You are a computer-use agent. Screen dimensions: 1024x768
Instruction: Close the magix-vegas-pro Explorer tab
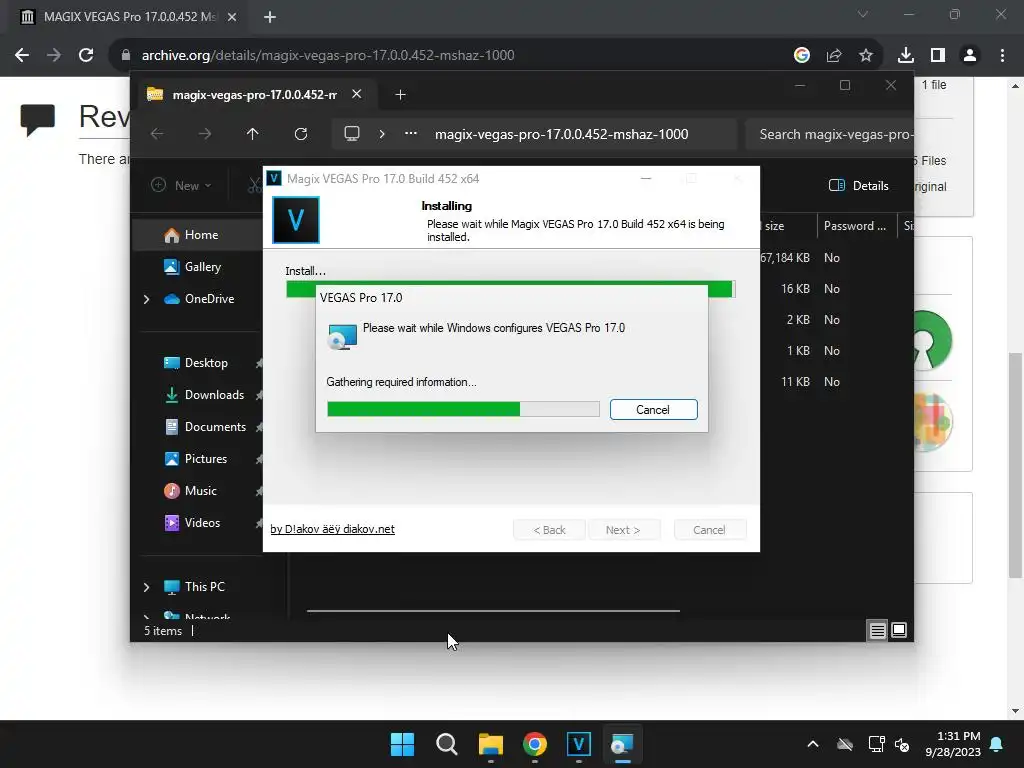click(x=357, y=94)
